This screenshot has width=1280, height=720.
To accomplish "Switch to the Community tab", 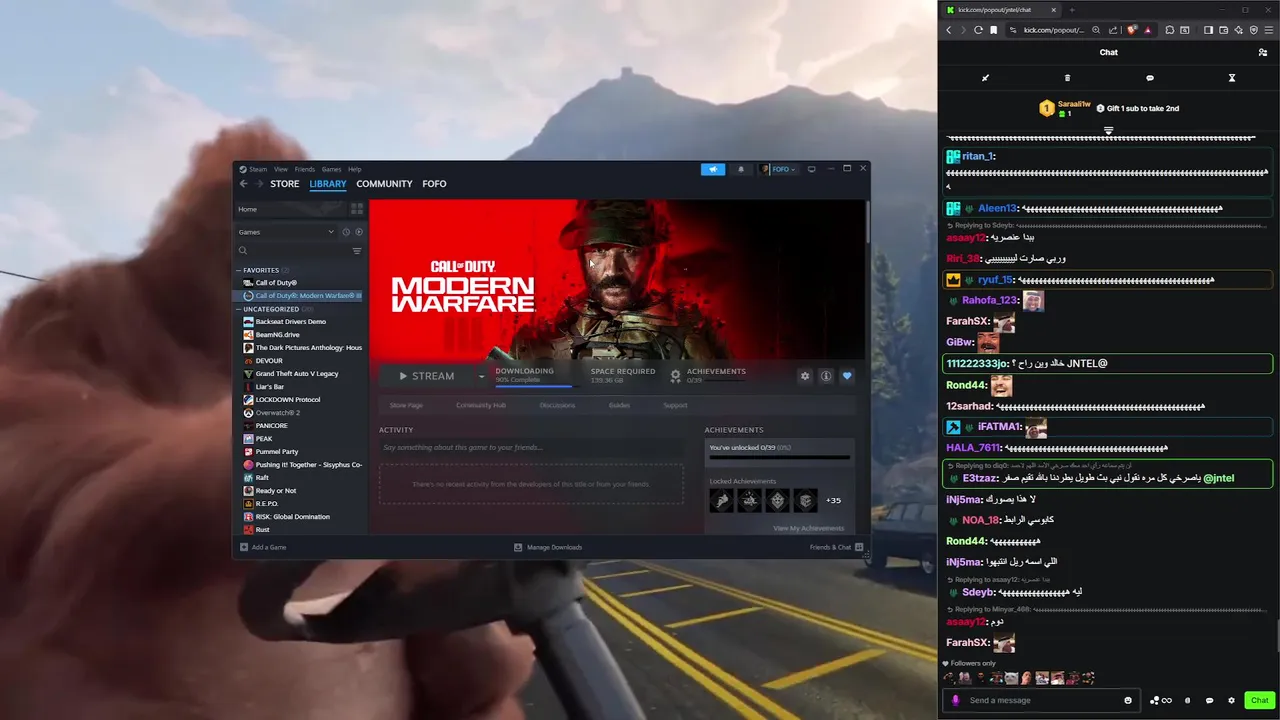I will tap(384, 184).
